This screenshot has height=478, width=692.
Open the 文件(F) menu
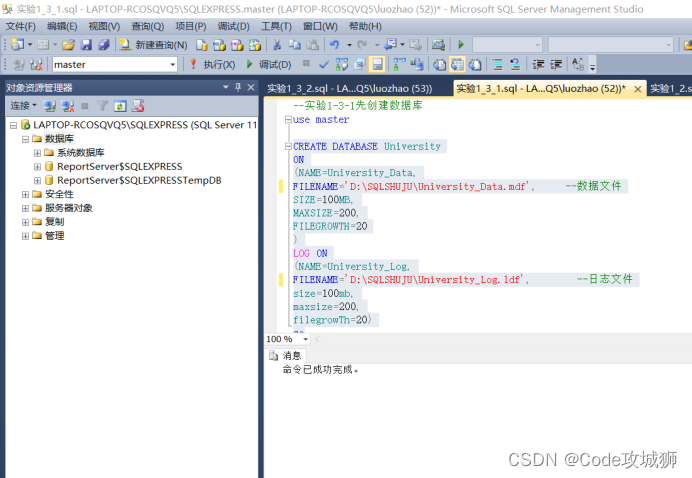[20, 26]
